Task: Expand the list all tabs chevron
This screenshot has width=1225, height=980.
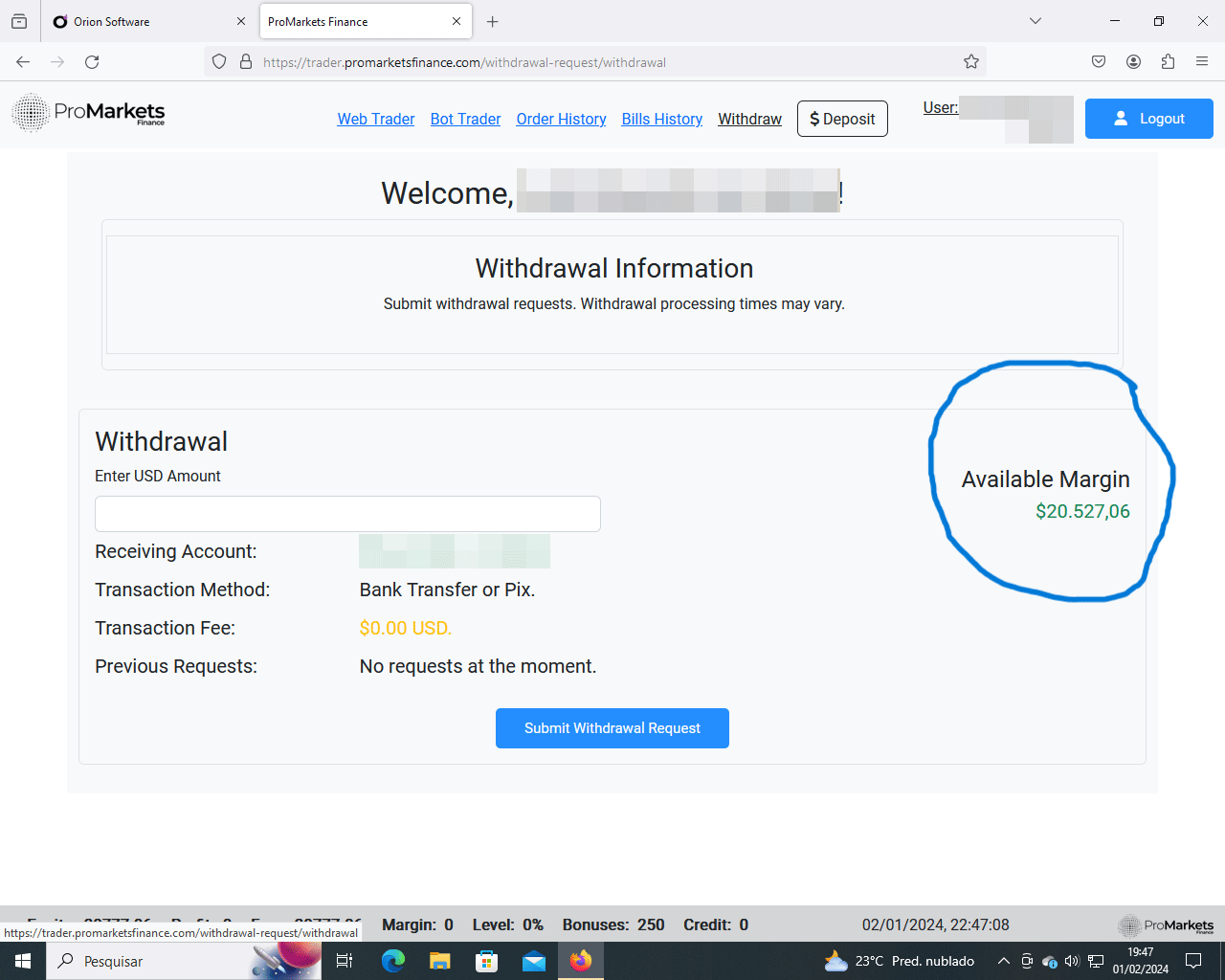Action: tap(1035, 21)
